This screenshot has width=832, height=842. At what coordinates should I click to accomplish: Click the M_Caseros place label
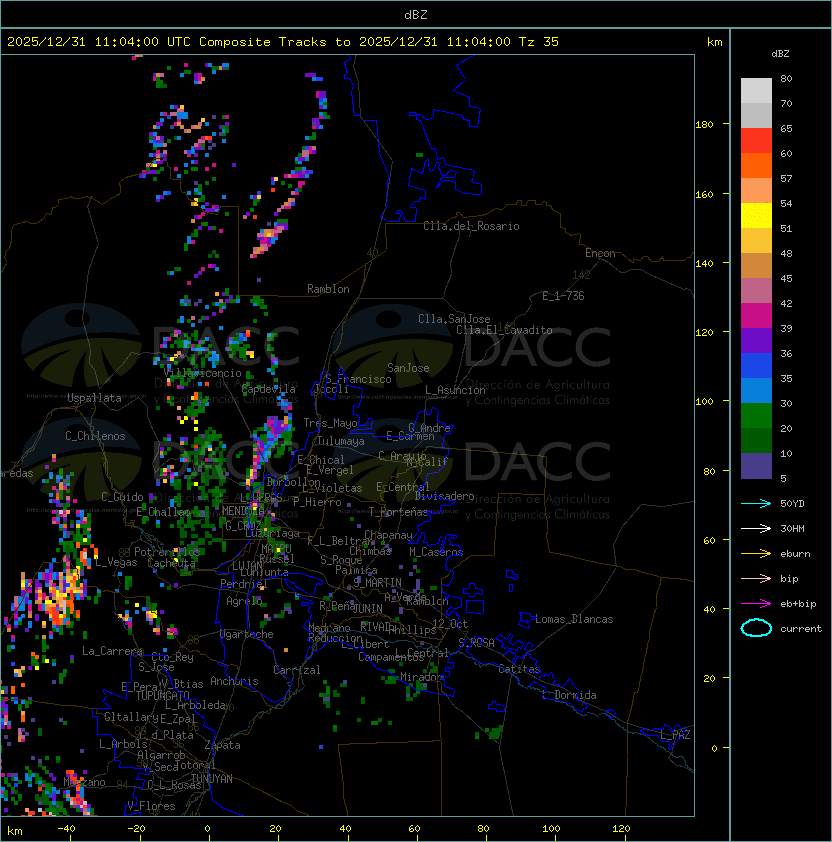click(x=436, y=552)
